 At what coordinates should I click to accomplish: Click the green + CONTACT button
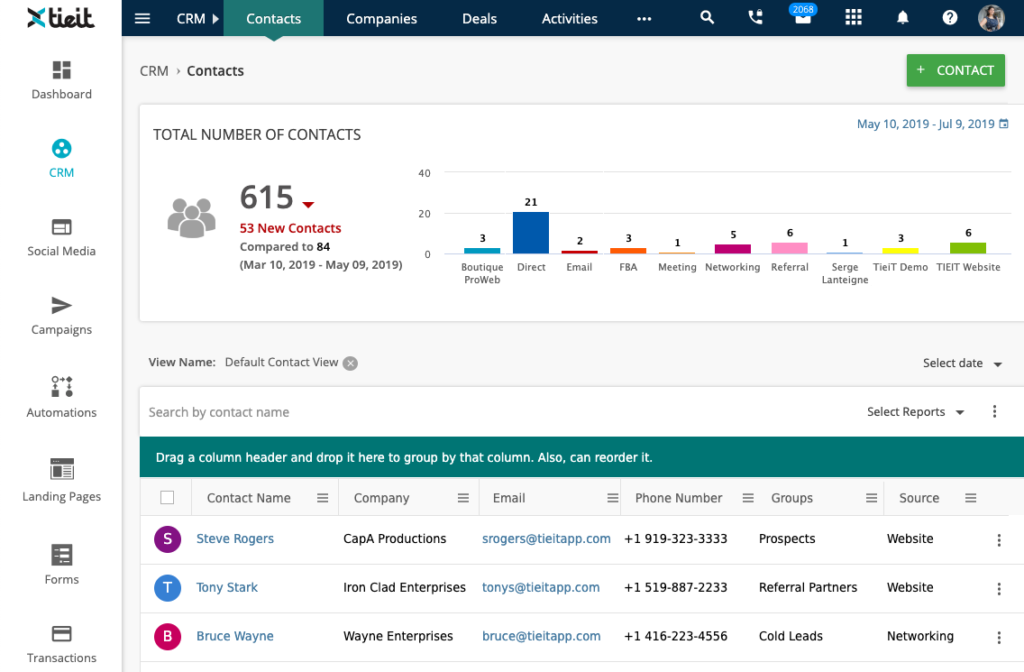coord(955,71)
